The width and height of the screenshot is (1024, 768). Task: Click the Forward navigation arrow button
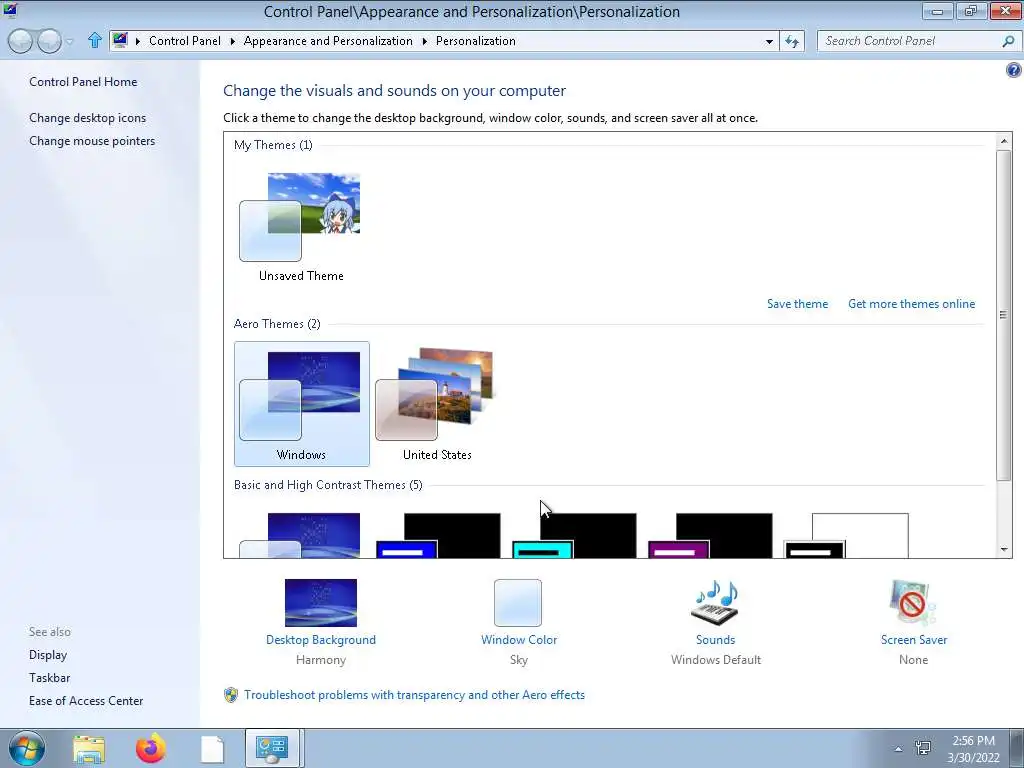[49, 41]
